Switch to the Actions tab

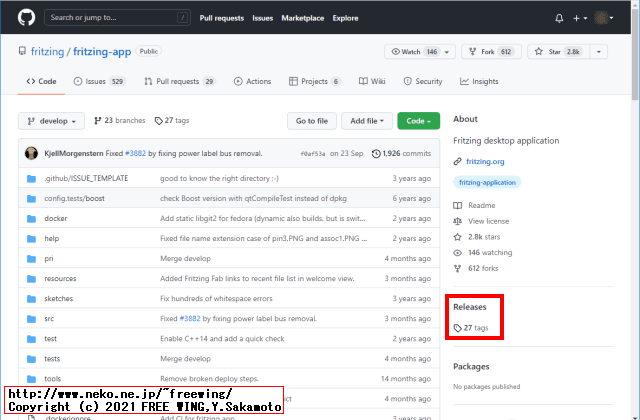[252, 81]
